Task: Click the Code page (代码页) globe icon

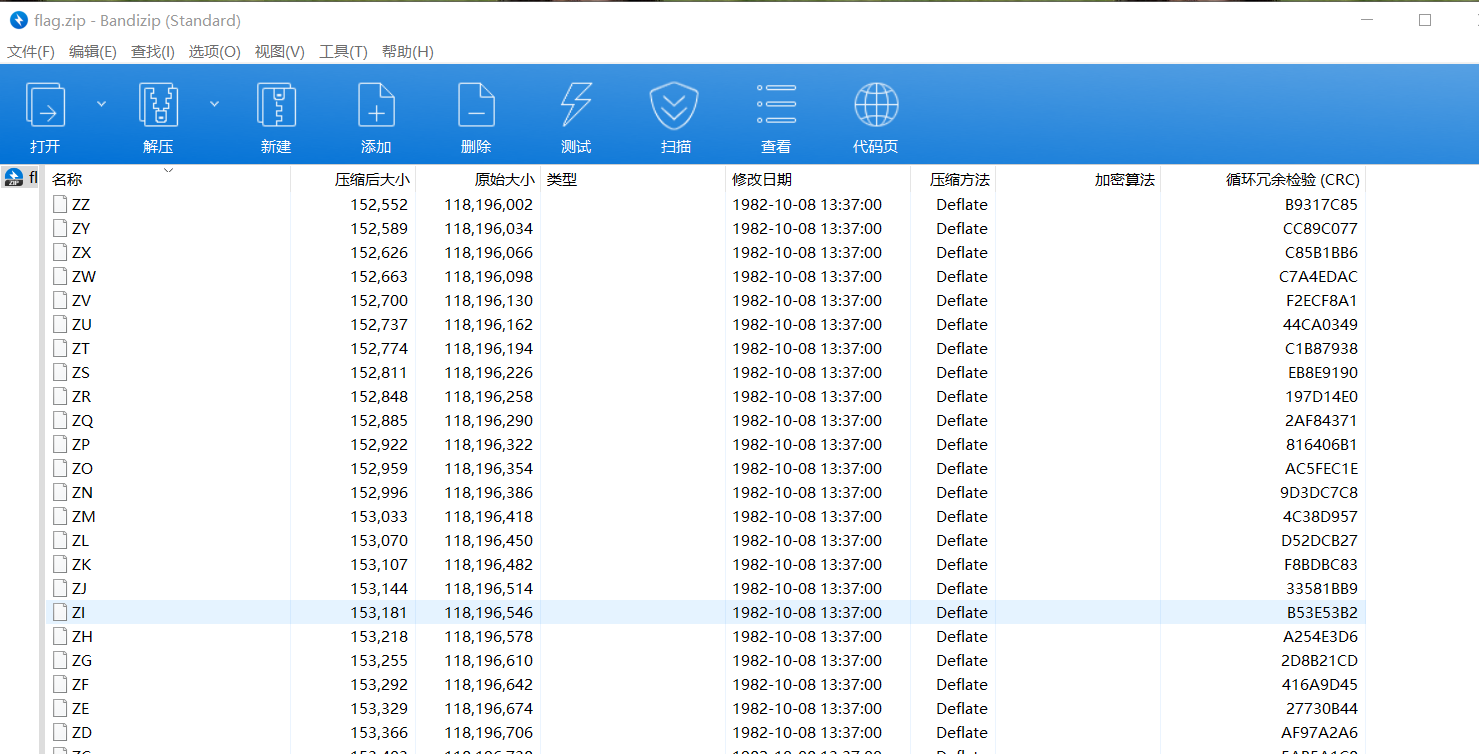Action: [x=876, y=104]
